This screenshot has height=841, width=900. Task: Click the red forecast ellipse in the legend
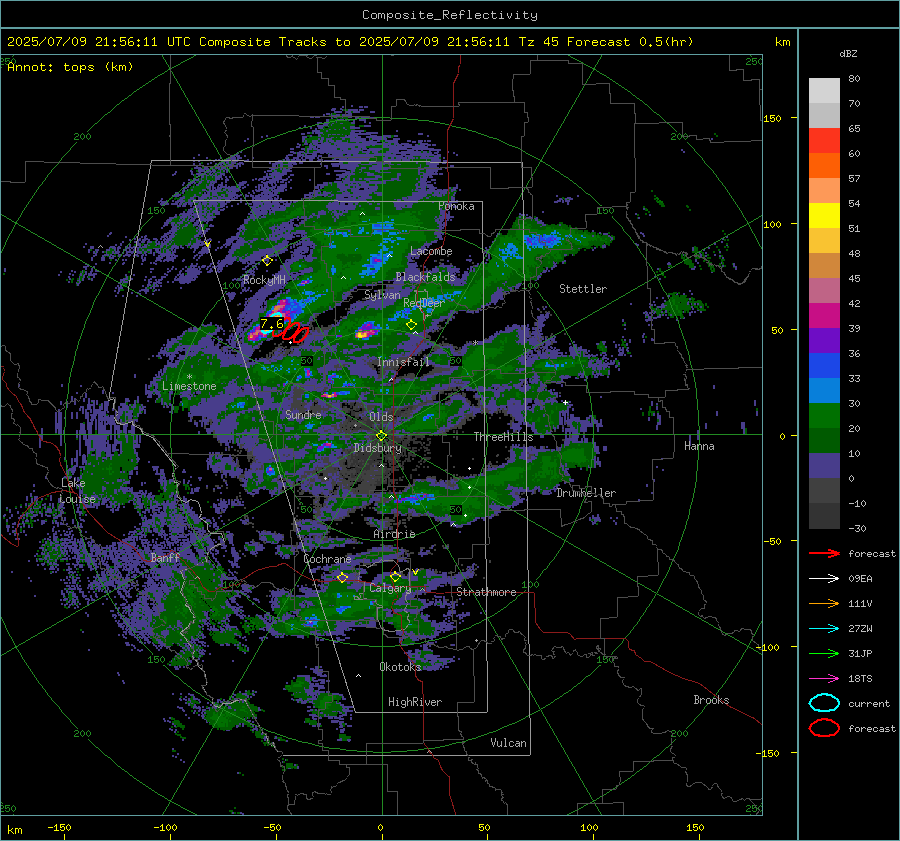(x=824, y=728)
